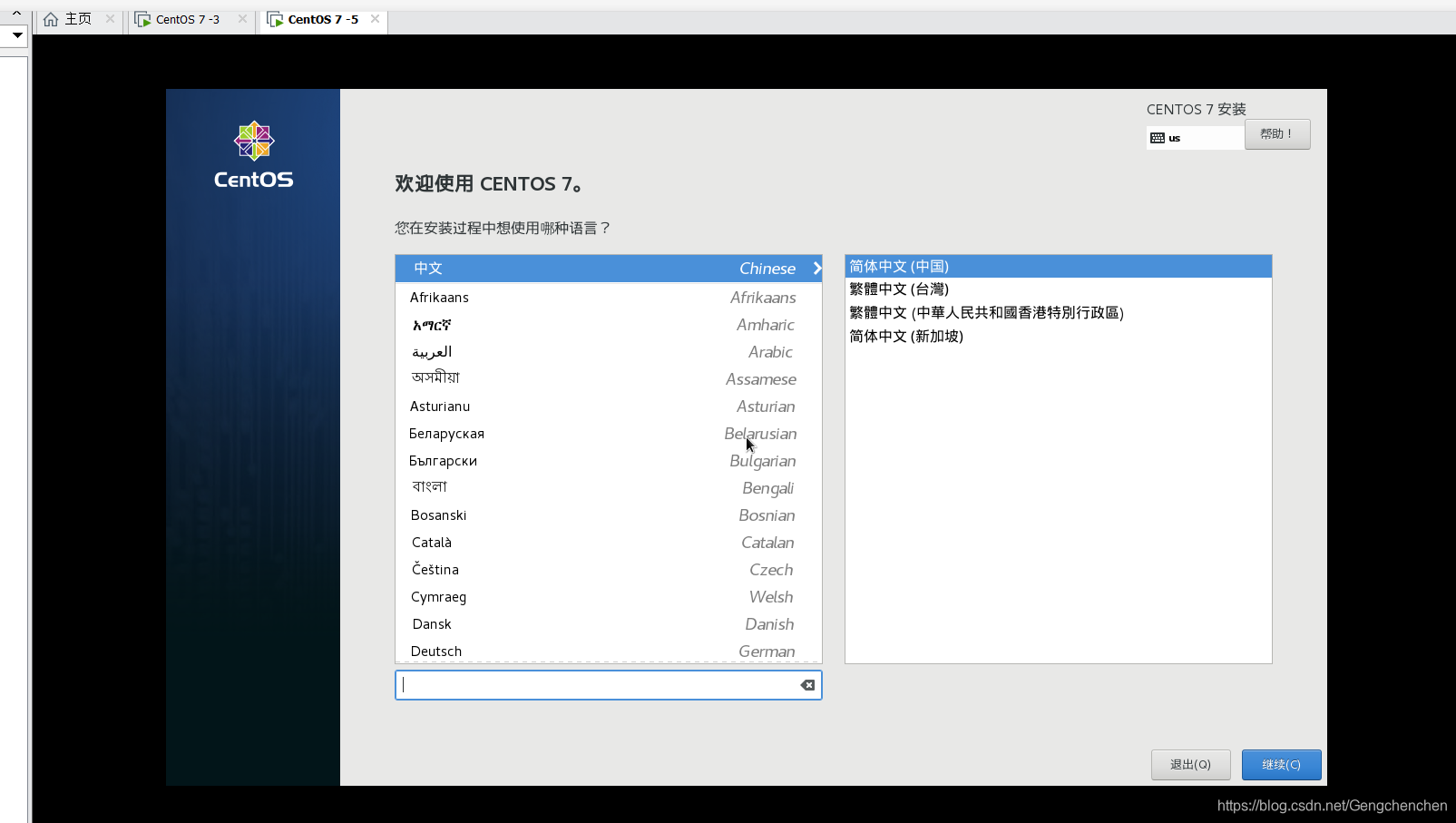Select the Assamese language row

609,379
